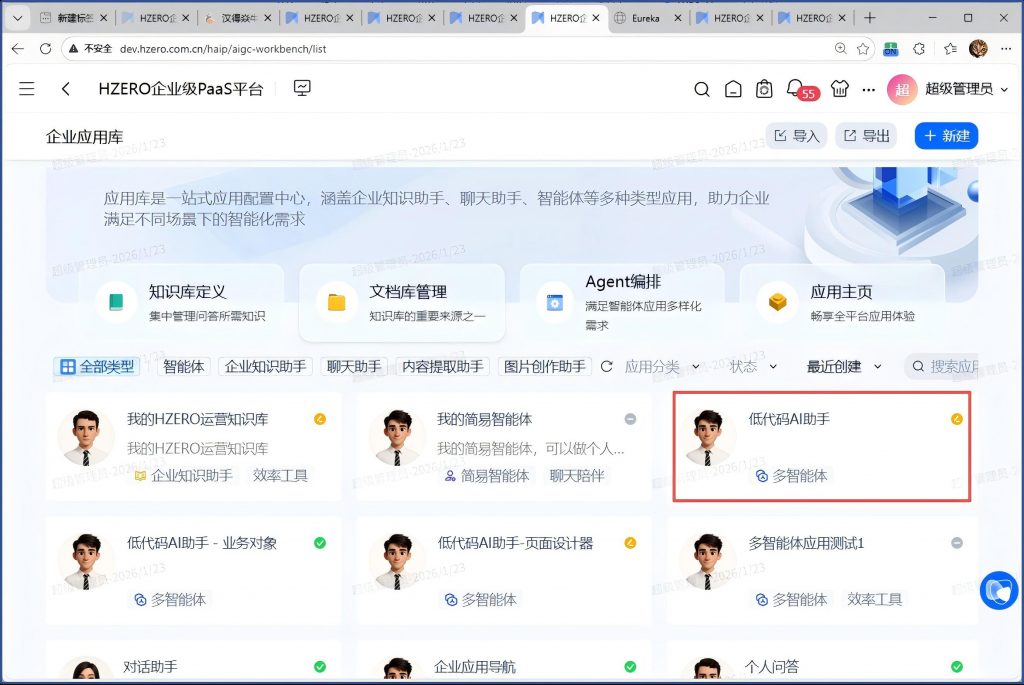This screenshot has height=685, width=1024.
Task: Expand the 应用分类 dropdown
Action: (x=661, y=367)
